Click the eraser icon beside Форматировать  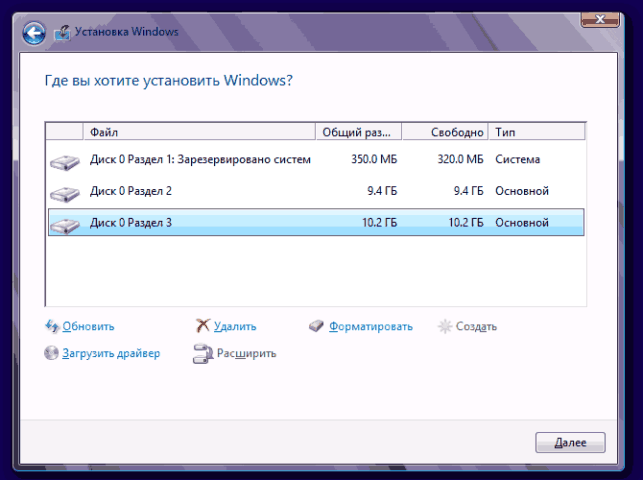(316, 326)
